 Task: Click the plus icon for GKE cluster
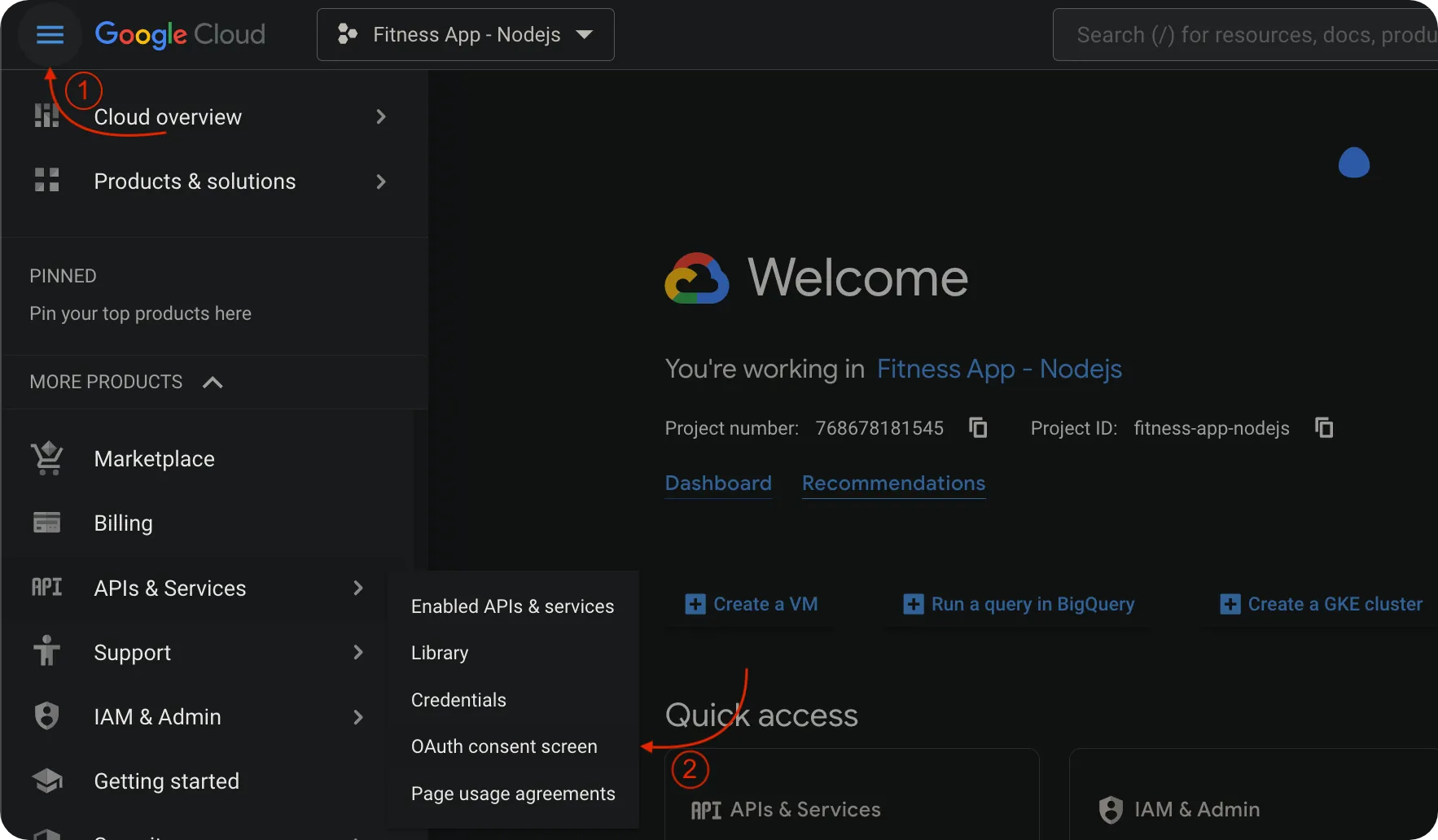coord(1230,604)
